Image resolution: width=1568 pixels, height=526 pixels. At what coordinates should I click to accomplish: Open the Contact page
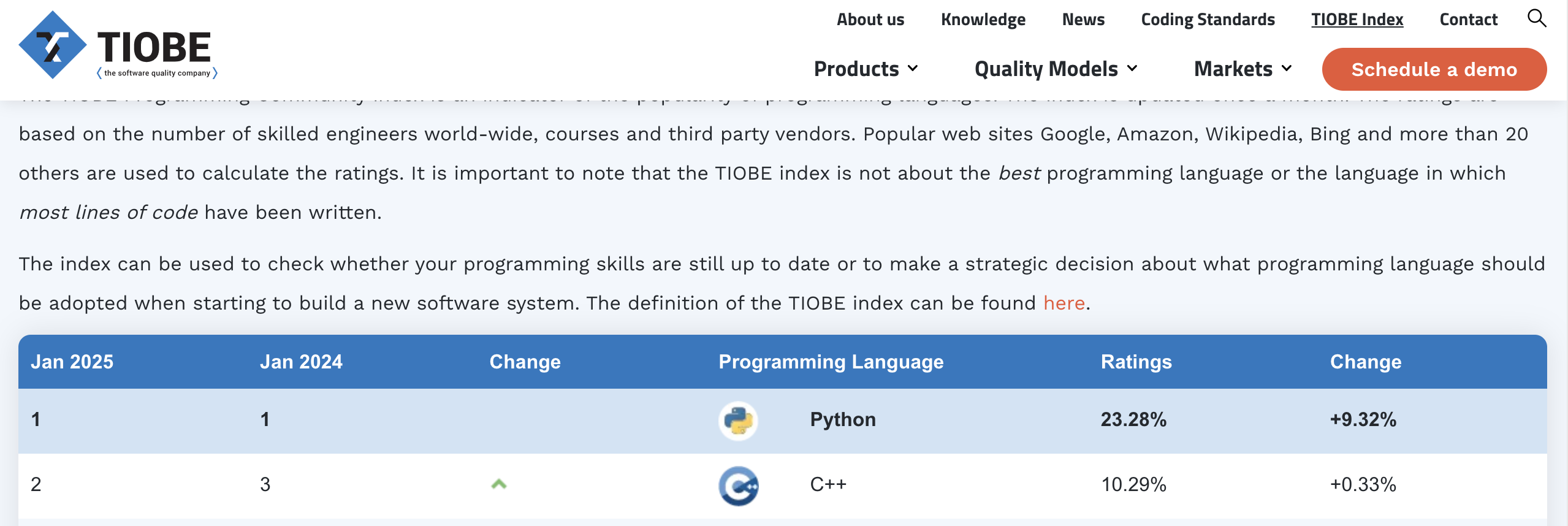pos(1468,20)
